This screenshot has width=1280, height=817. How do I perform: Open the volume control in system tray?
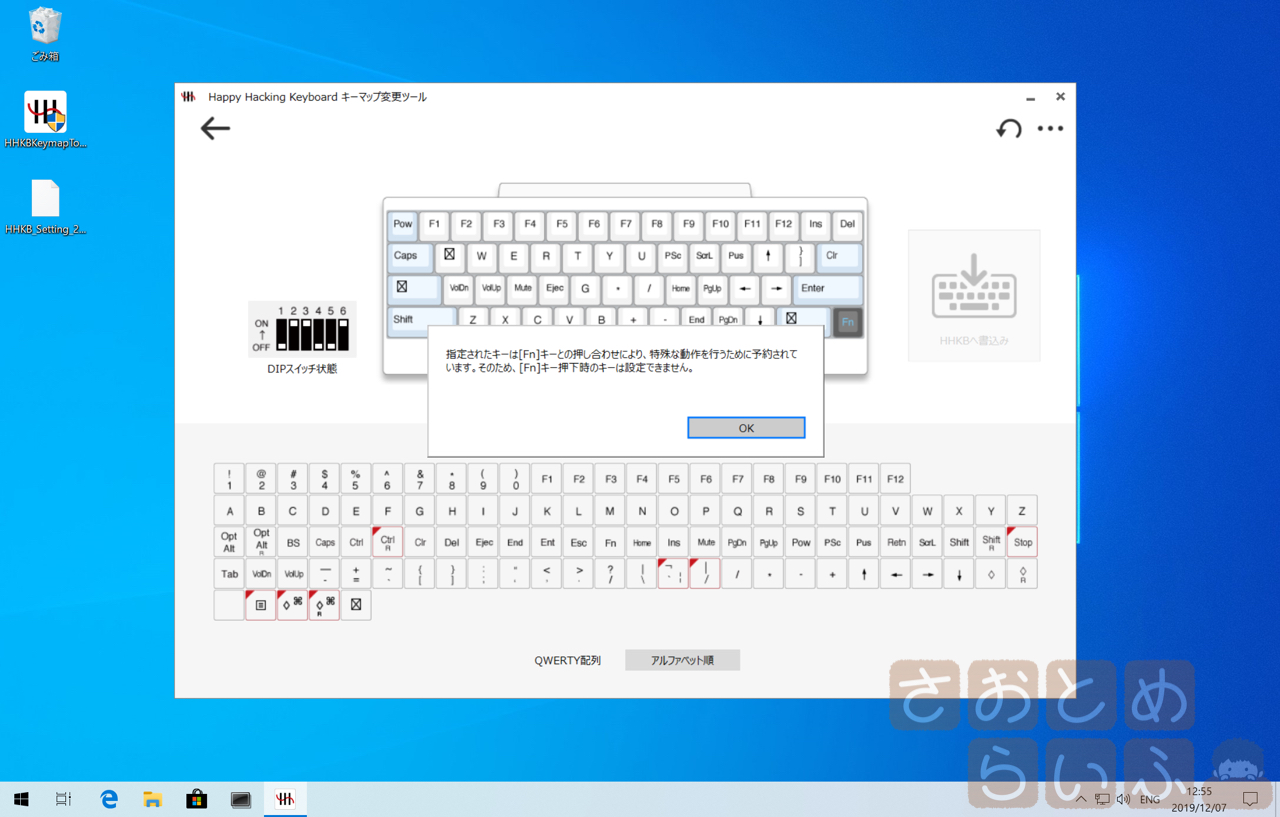coord(1123,799)
